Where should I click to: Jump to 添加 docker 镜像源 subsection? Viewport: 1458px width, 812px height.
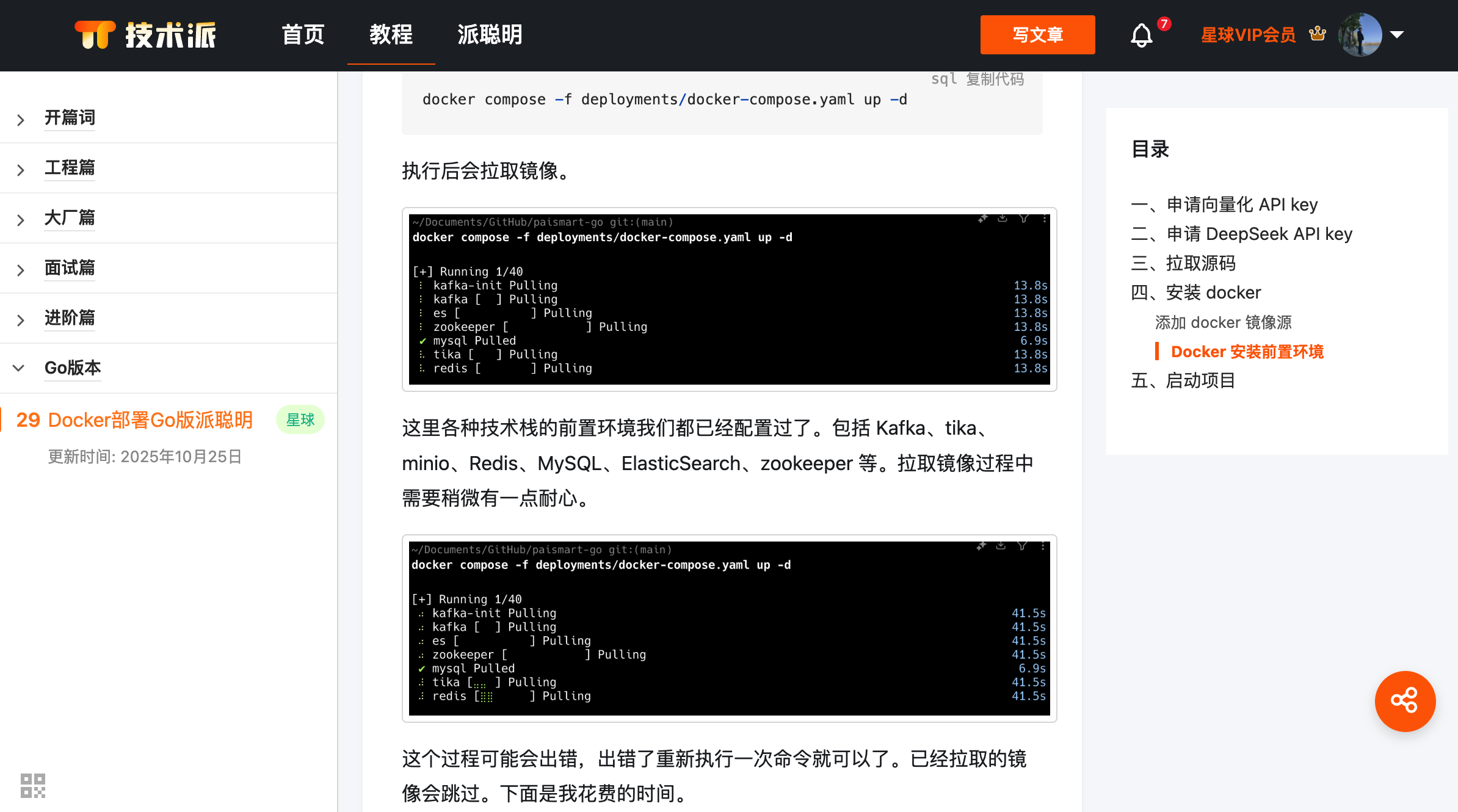pyautogui.click(x=1224, y=322)
